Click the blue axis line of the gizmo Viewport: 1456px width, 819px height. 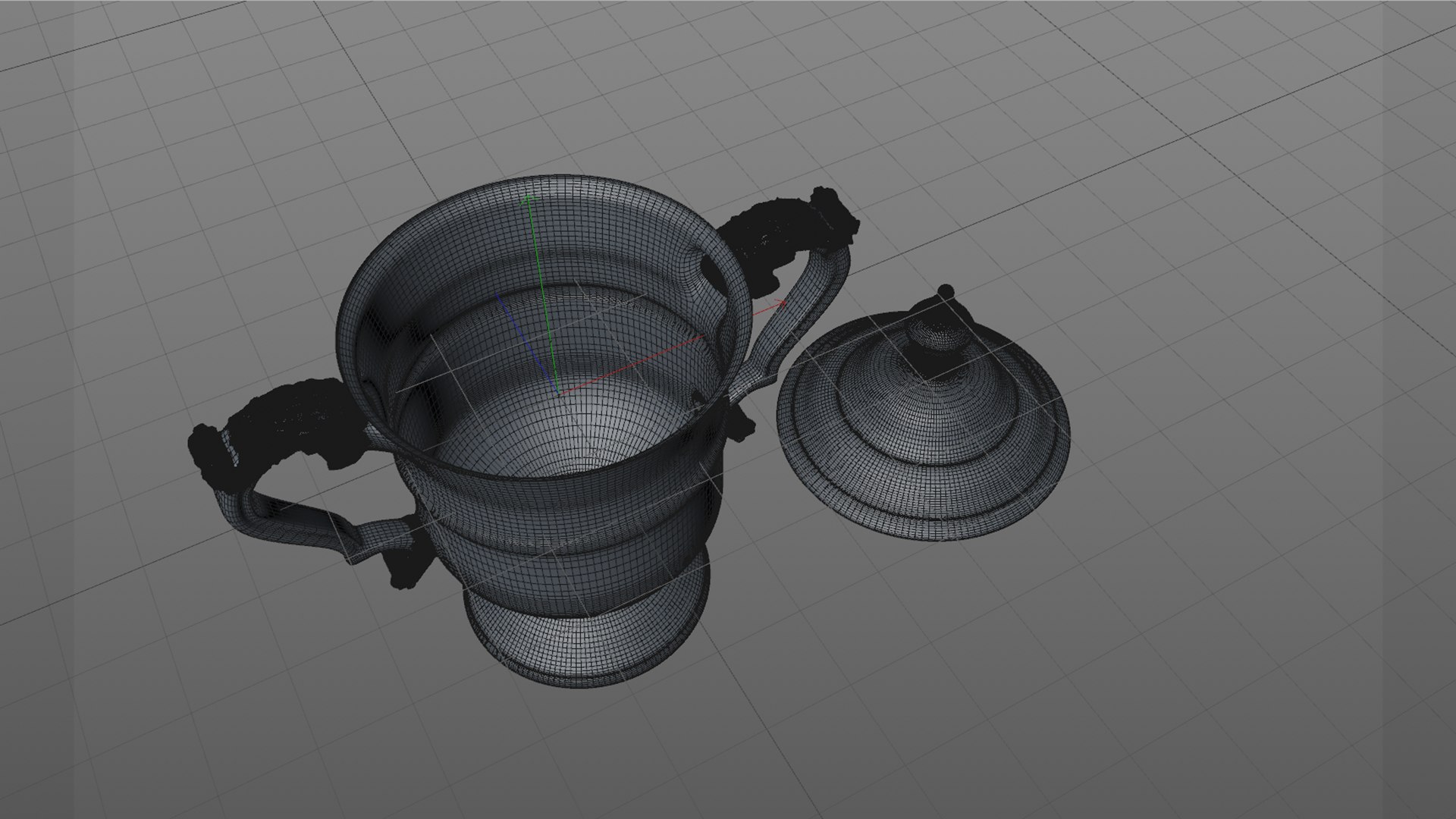528,344
